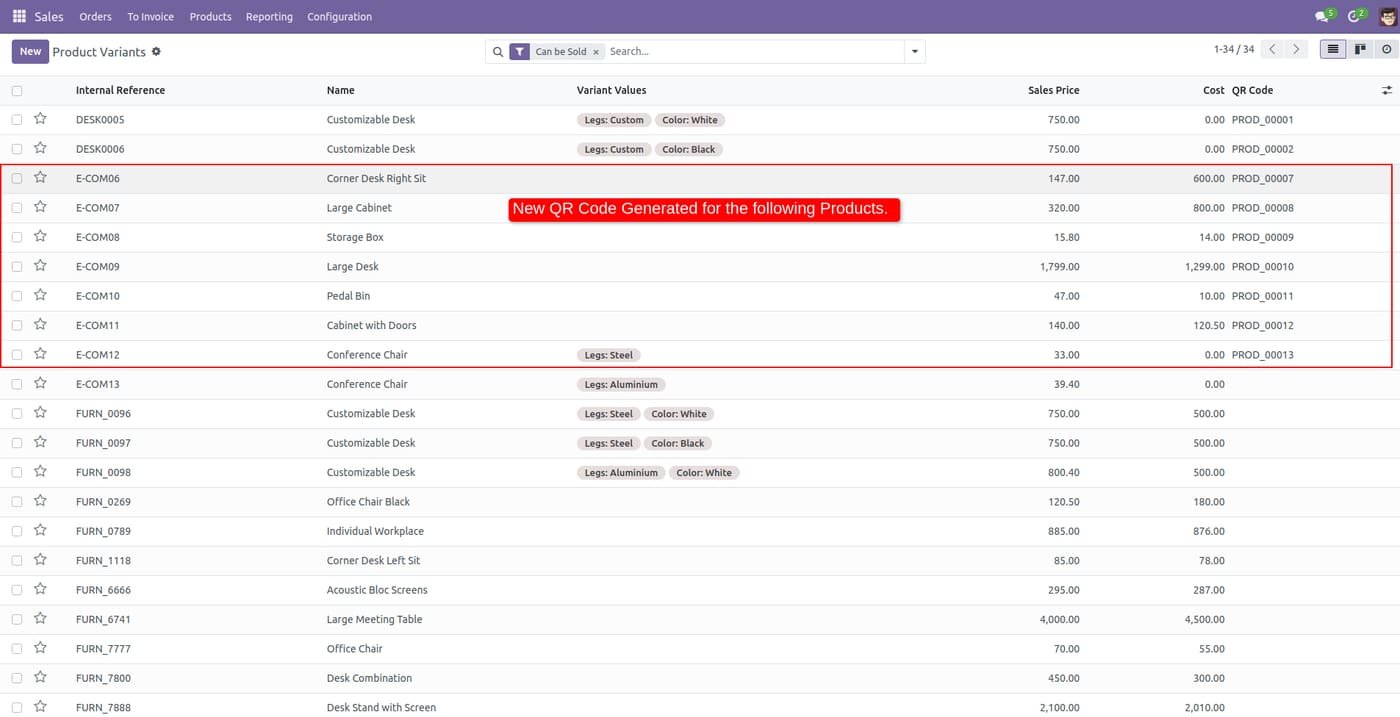Open the Configuration menu
1400x717 pixels.
pyautogui.click(x=340, y=16)
